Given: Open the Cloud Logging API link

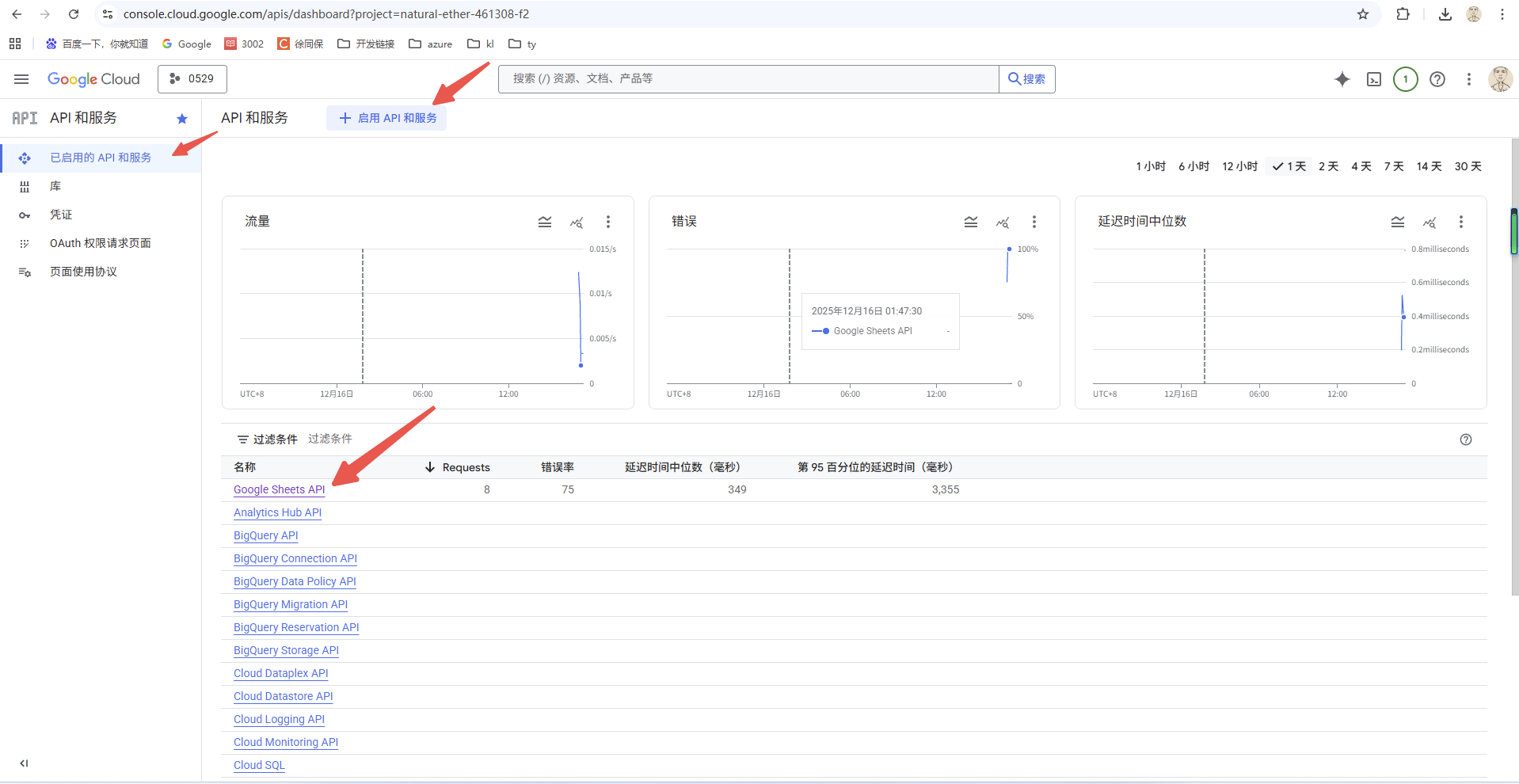Looking at the screenshot, I should (x=280, y=719).
